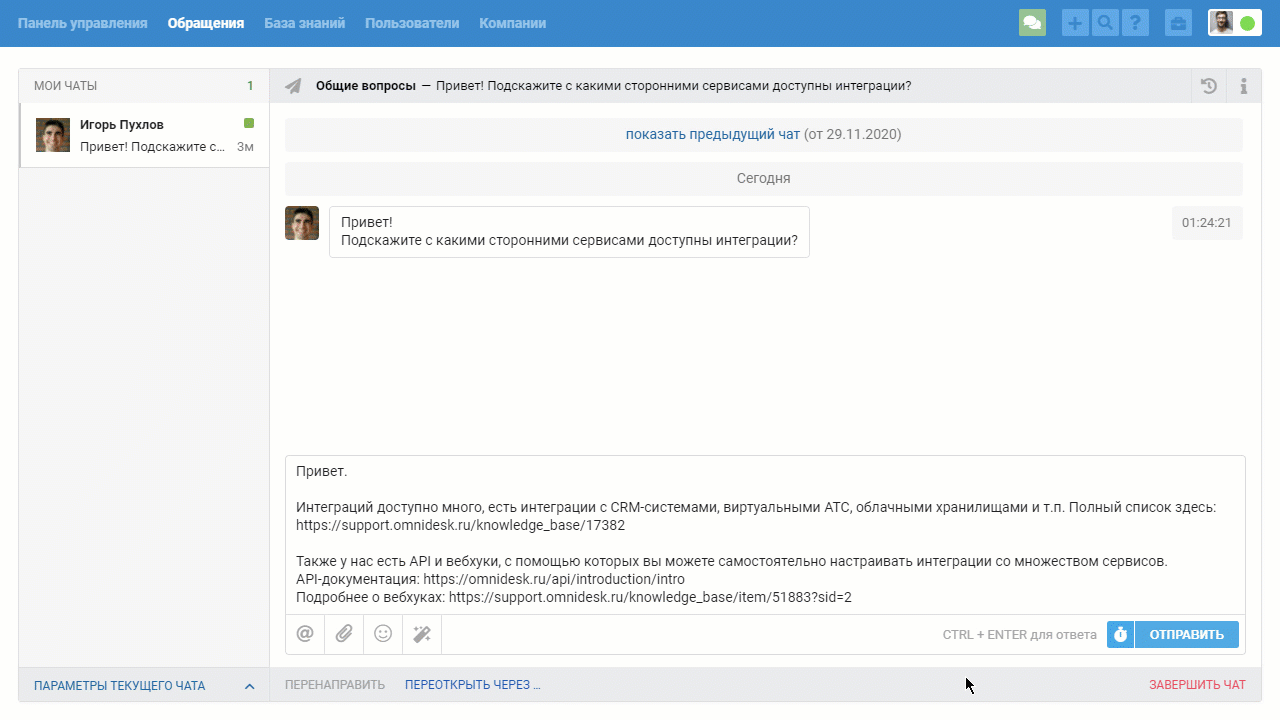Open the emoji smiley picker
This screenshot has height=720, width=1280.
click(383, 634)
